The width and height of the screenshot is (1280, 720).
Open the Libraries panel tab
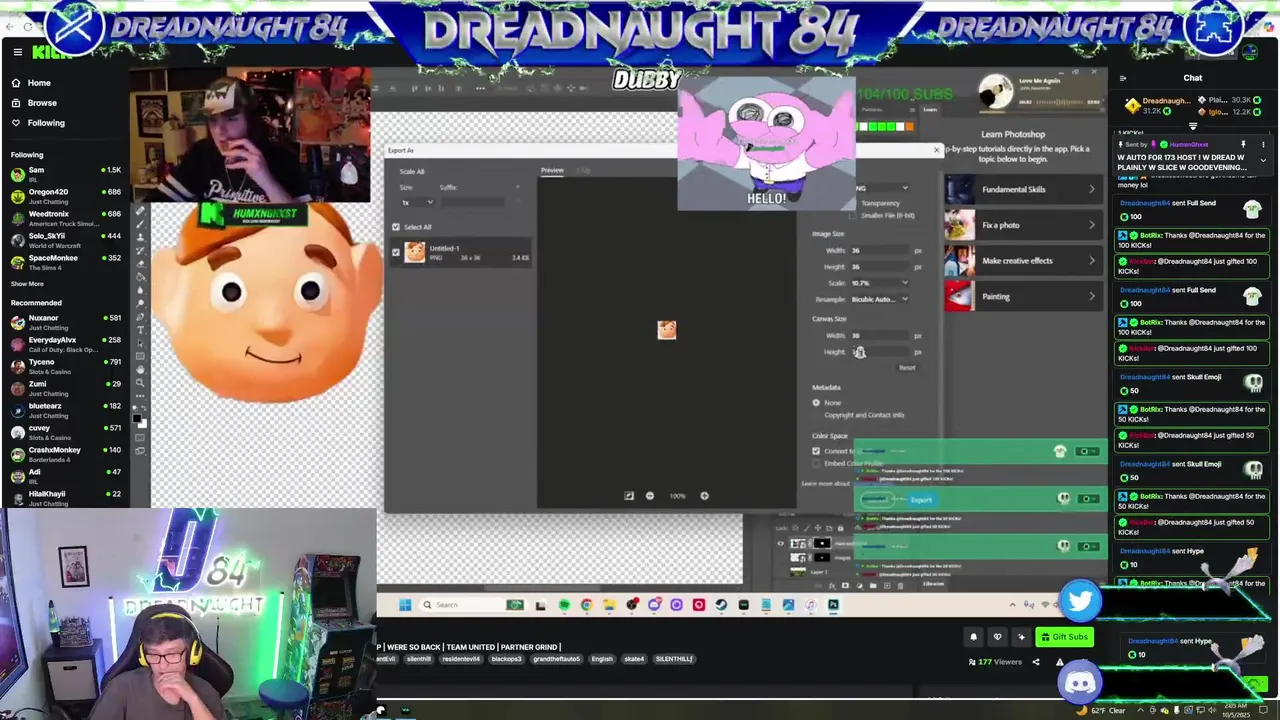click(934, 584)
